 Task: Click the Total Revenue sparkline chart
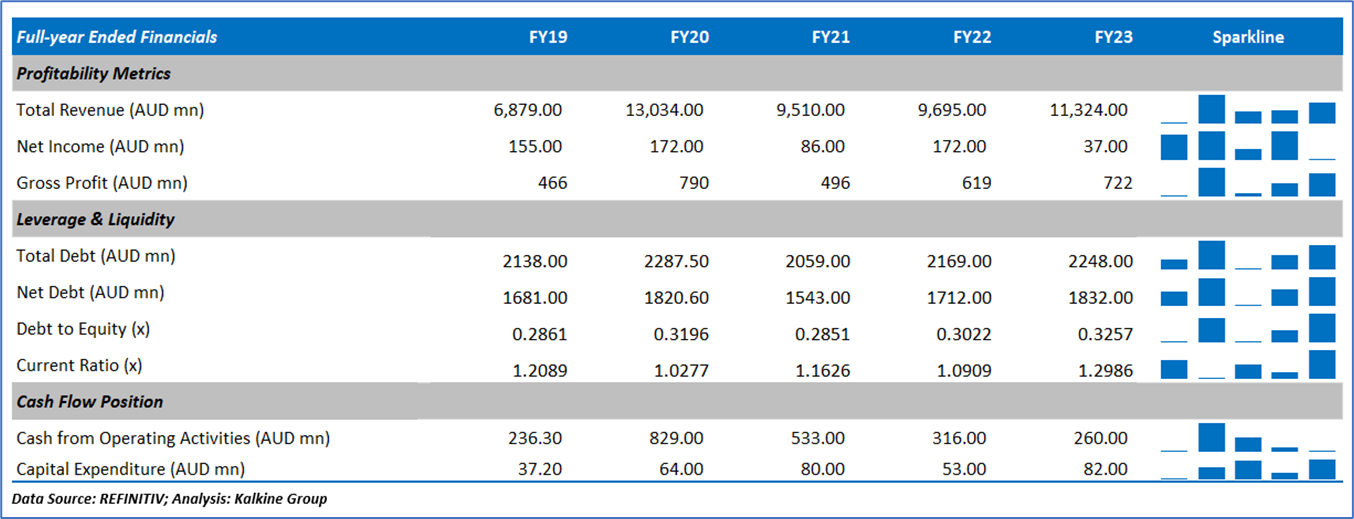[1248, 110]
